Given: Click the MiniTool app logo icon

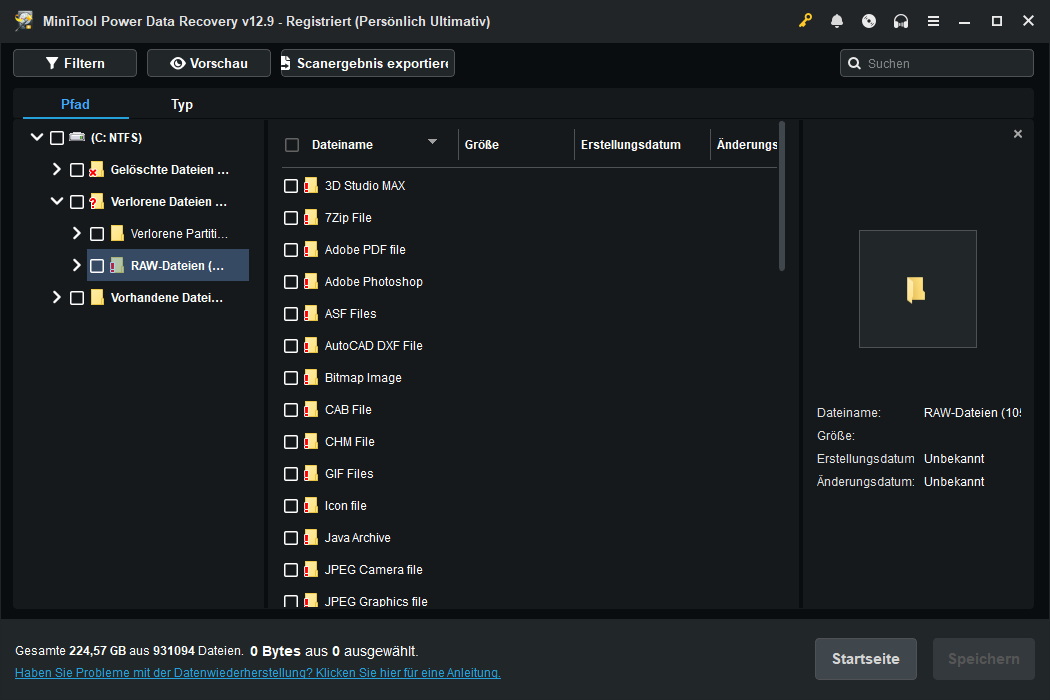Looking at the screenshot, I should tap(24, 21).
